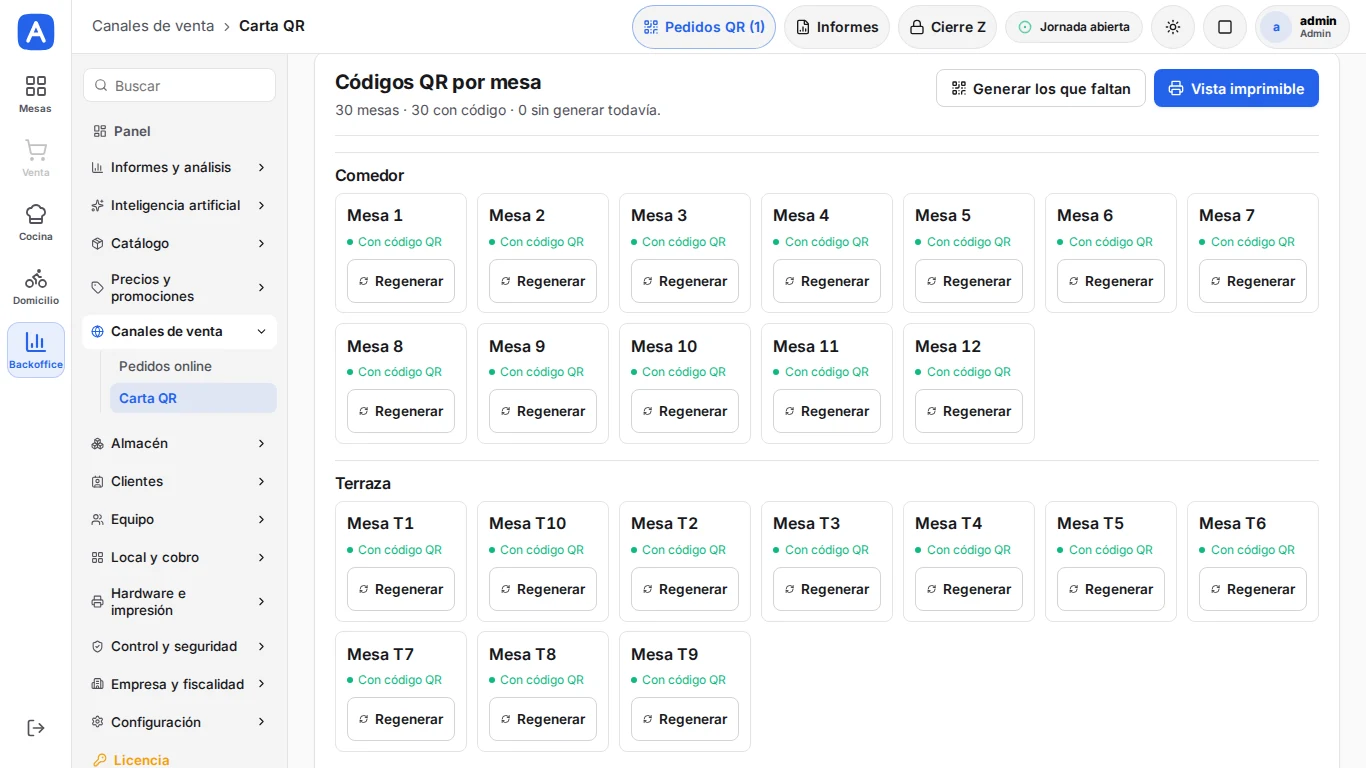The image size is (1366, 768).
Task: Click the Canales de venta breadcrumb
Action: pyautogui.click(x=153, y=26)
